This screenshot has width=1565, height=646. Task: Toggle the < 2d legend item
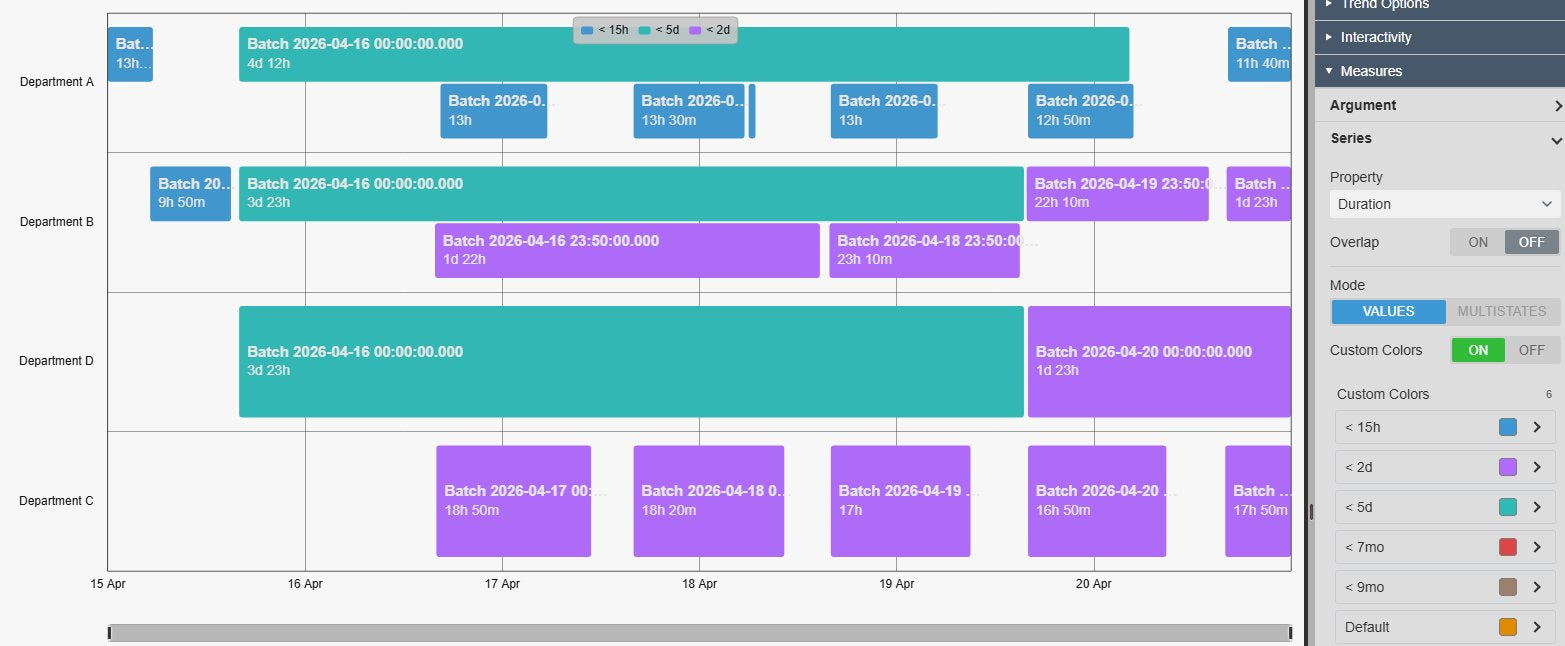pos(710,30)
